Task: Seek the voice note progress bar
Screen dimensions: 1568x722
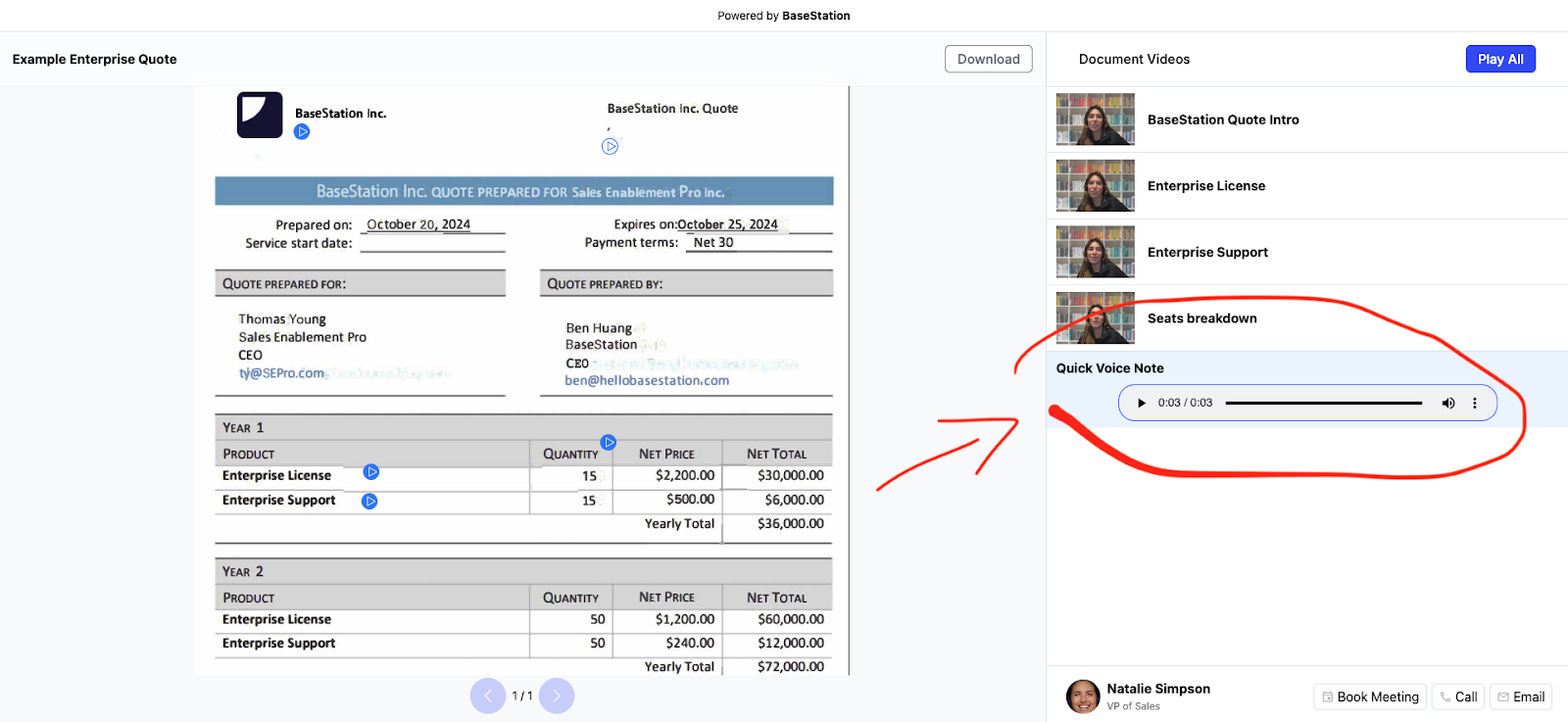Action: (1323, 403)
